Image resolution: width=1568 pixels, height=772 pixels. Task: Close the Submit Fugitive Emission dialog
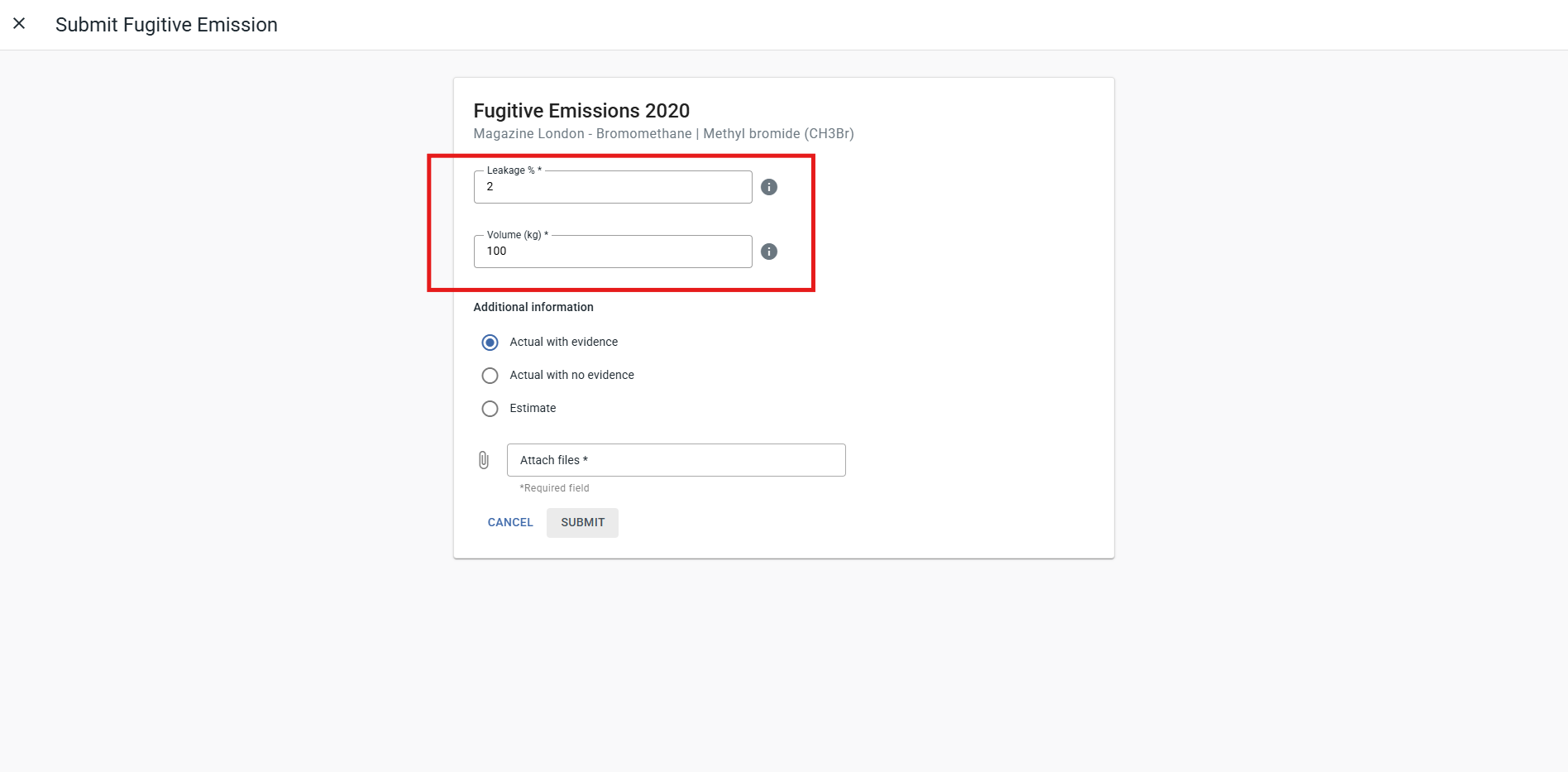tap(19, 24)
